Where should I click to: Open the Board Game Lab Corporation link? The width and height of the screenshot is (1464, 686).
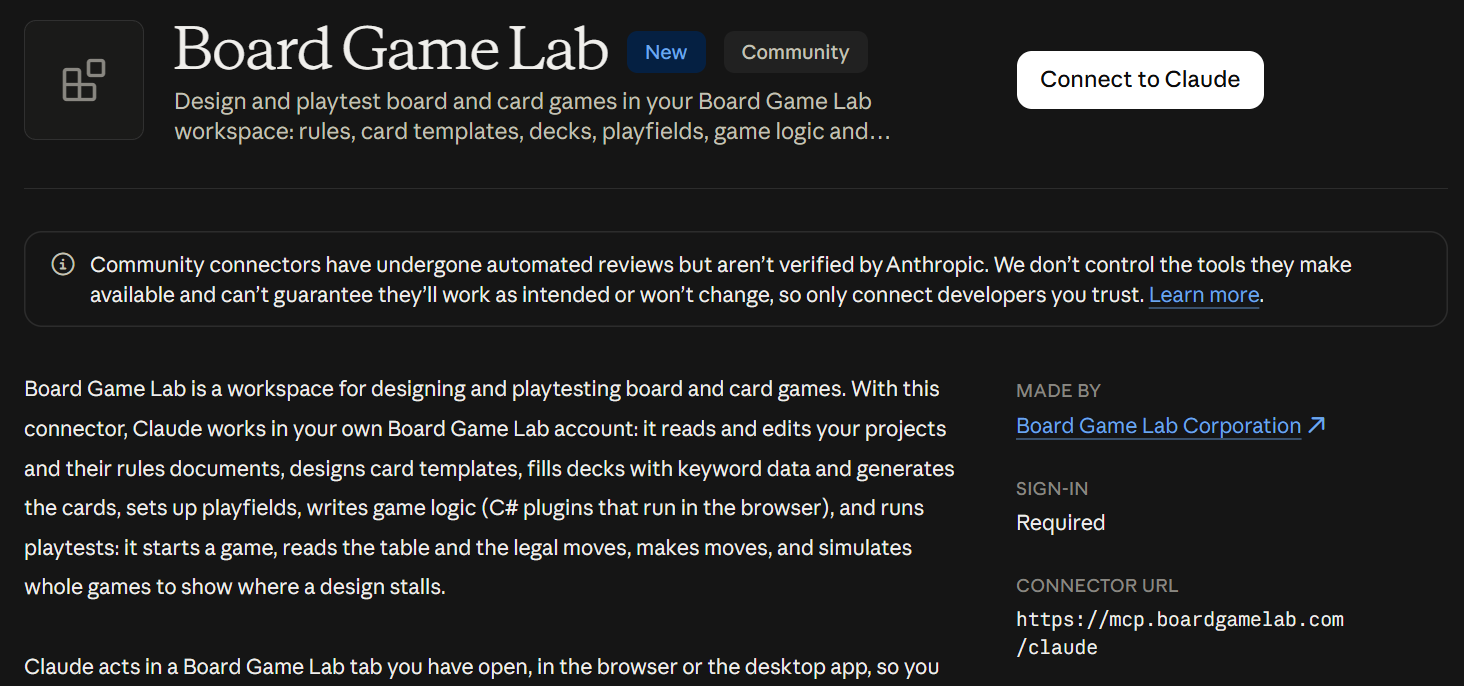(1158, 426)
